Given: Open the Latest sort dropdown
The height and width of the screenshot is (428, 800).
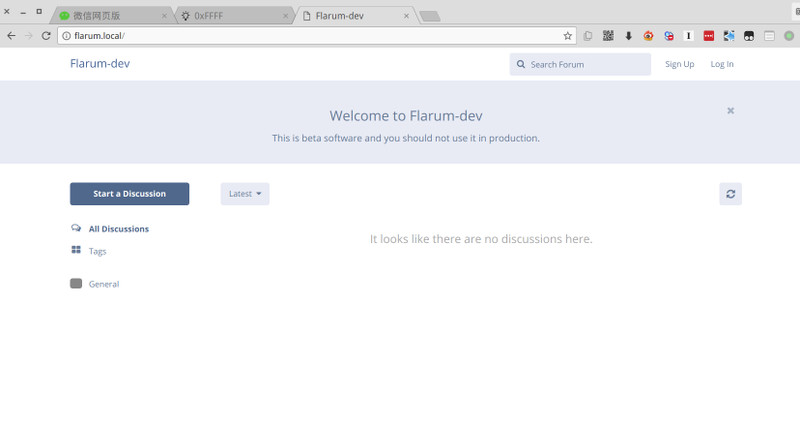Looking at the screenshot, I should [245, 194].
